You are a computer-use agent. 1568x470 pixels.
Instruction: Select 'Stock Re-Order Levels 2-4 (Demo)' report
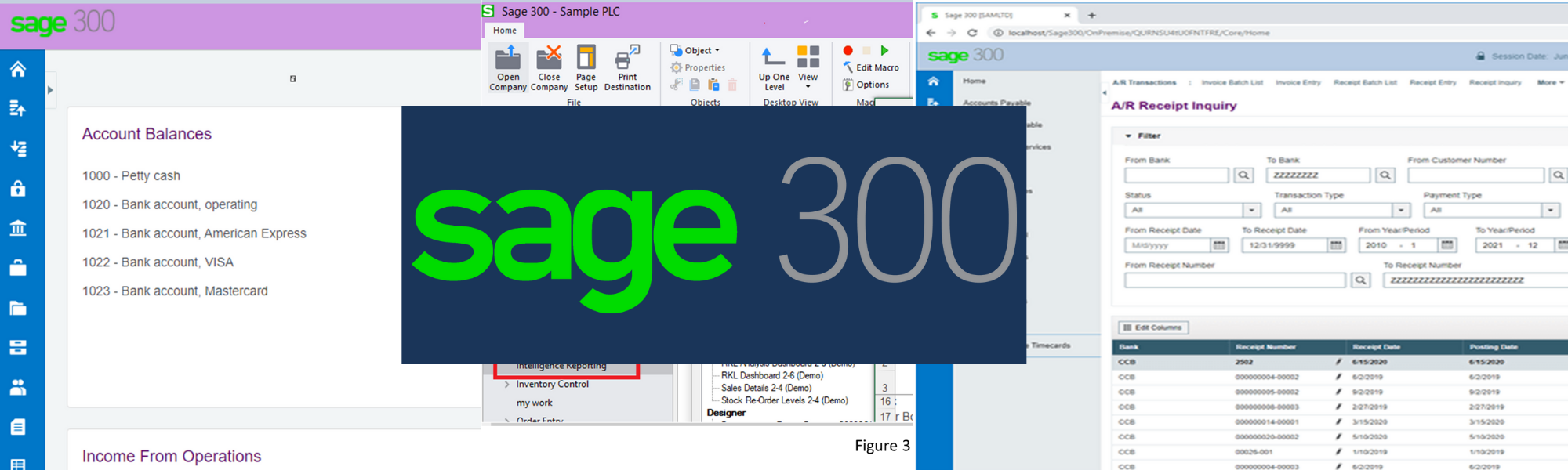point(784,400)
